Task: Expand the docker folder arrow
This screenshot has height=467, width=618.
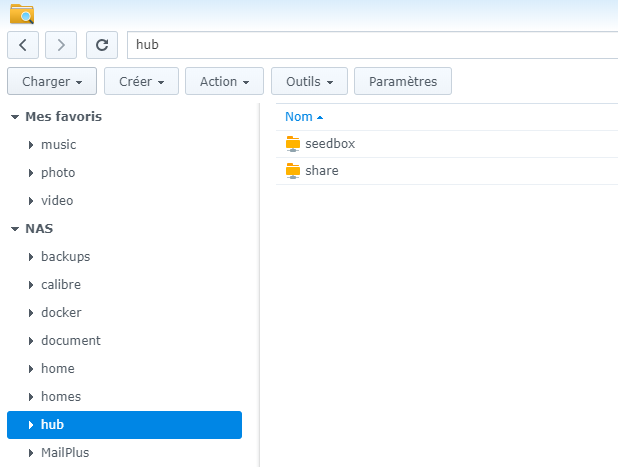Action: 31,313
